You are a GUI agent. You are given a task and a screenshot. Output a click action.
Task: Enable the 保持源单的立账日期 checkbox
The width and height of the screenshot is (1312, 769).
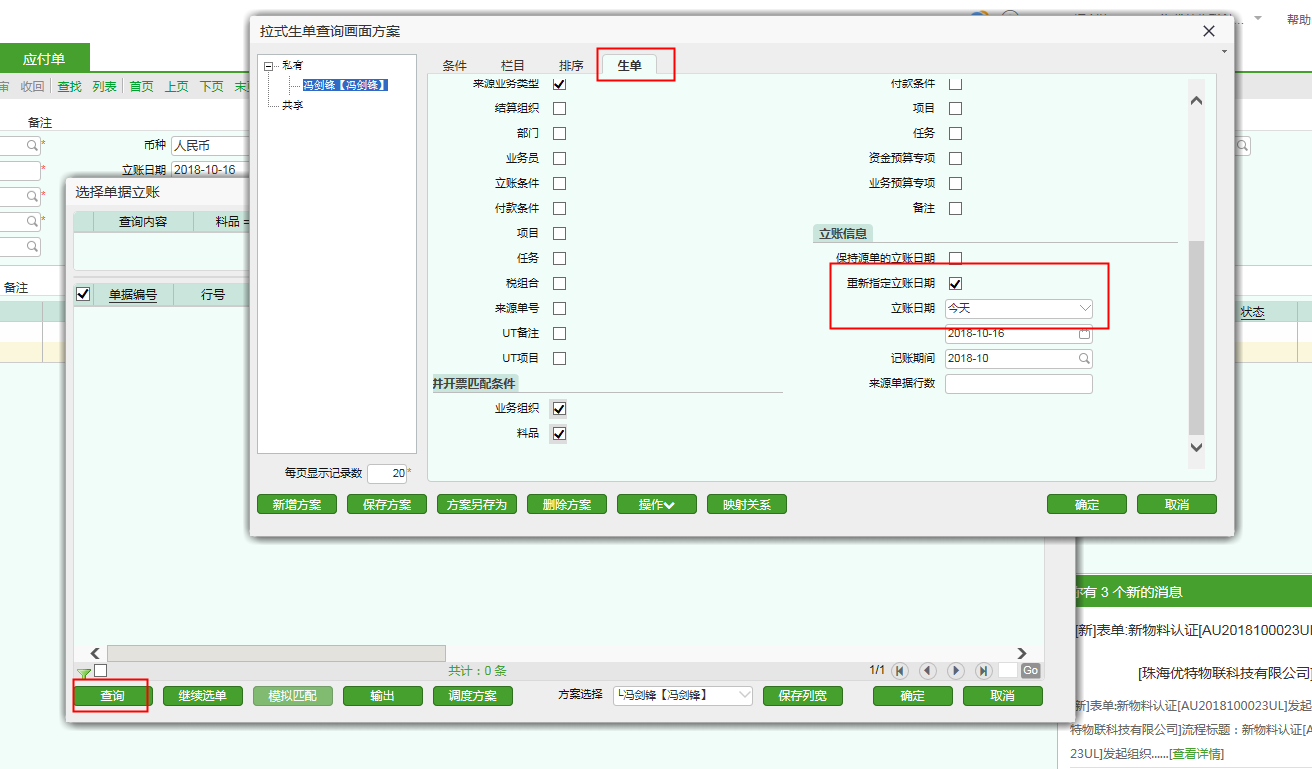pyautogui.click(x=955, y=259)
